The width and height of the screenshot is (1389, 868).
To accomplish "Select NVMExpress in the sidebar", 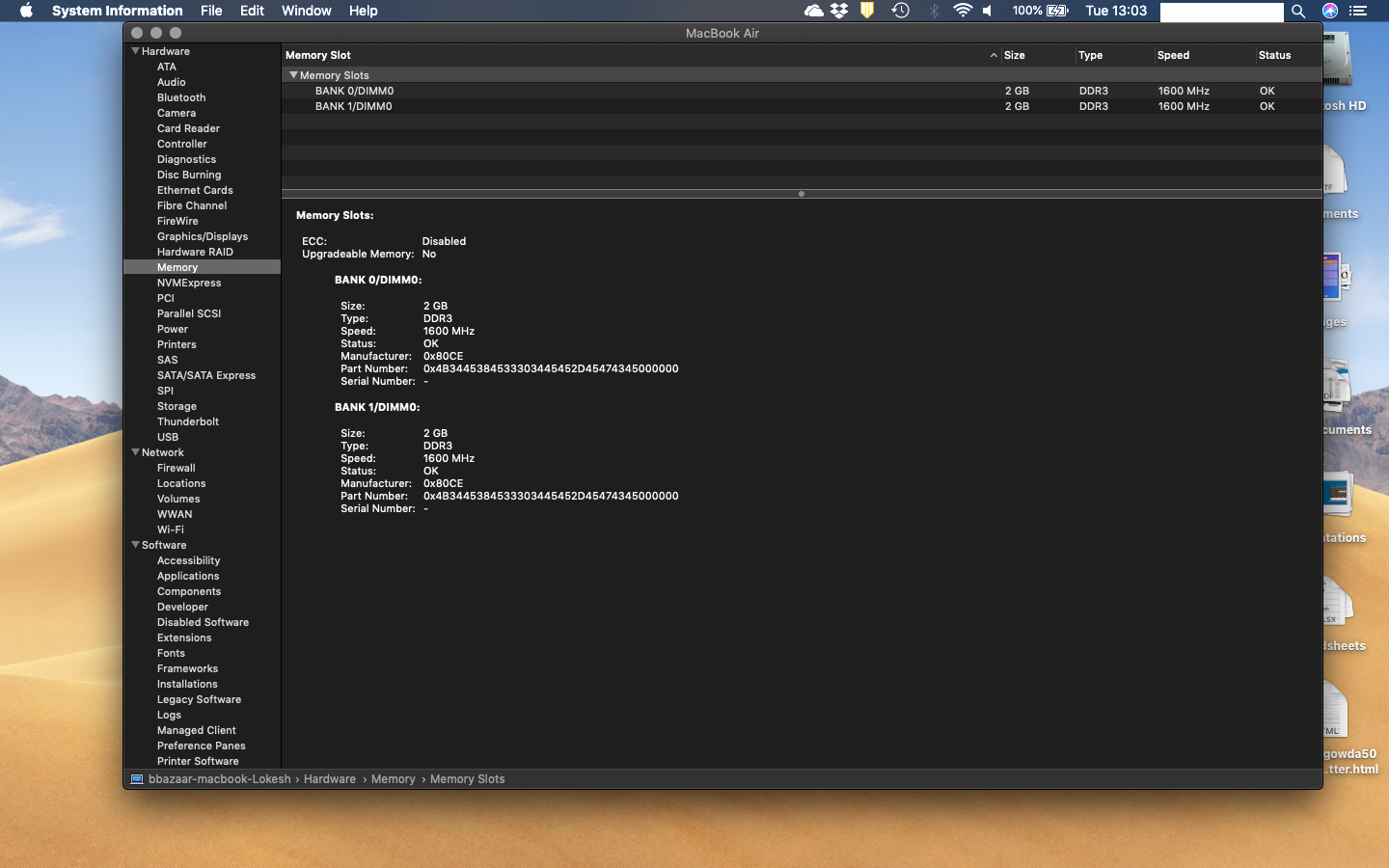I will click(x=189, y=283).
